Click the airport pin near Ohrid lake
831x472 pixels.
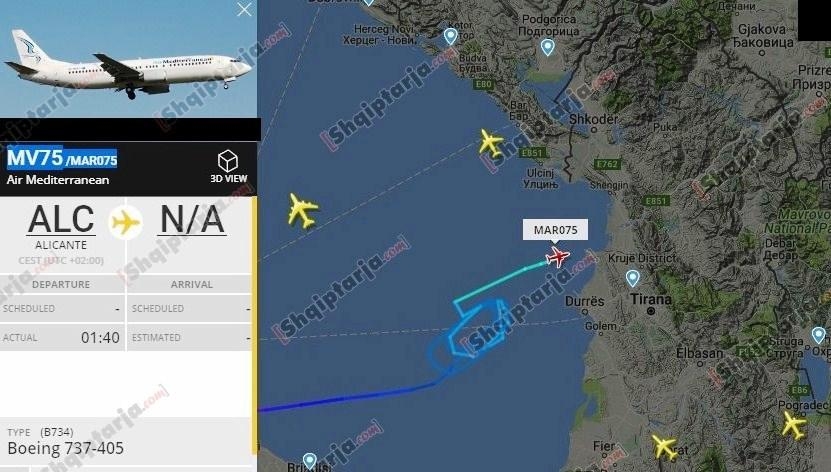(x=818, y=335)
